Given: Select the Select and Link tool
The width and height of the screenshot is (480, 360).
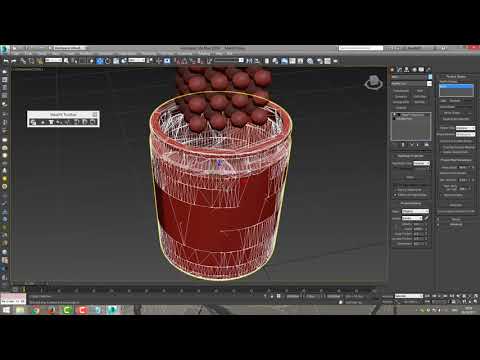Looking at the screenshot, I should tap(23, 61).
